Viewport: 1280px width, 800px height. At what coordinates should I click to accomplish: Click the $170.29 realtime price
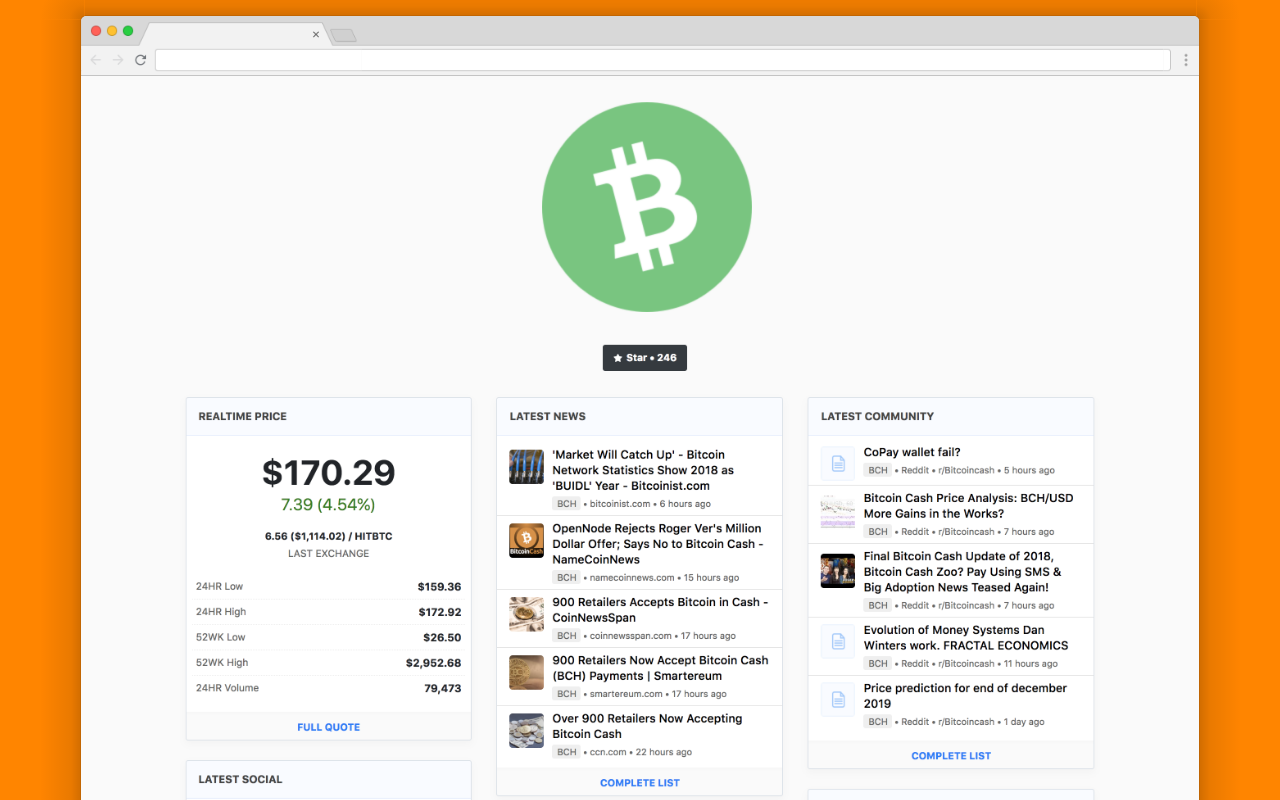point(328,472)
